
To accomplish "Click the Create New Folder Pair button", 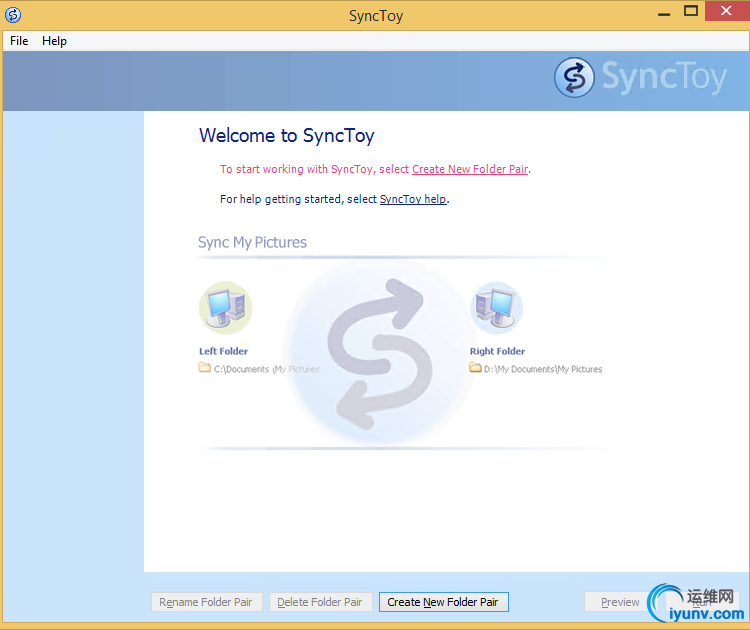I will pos(443,602).
